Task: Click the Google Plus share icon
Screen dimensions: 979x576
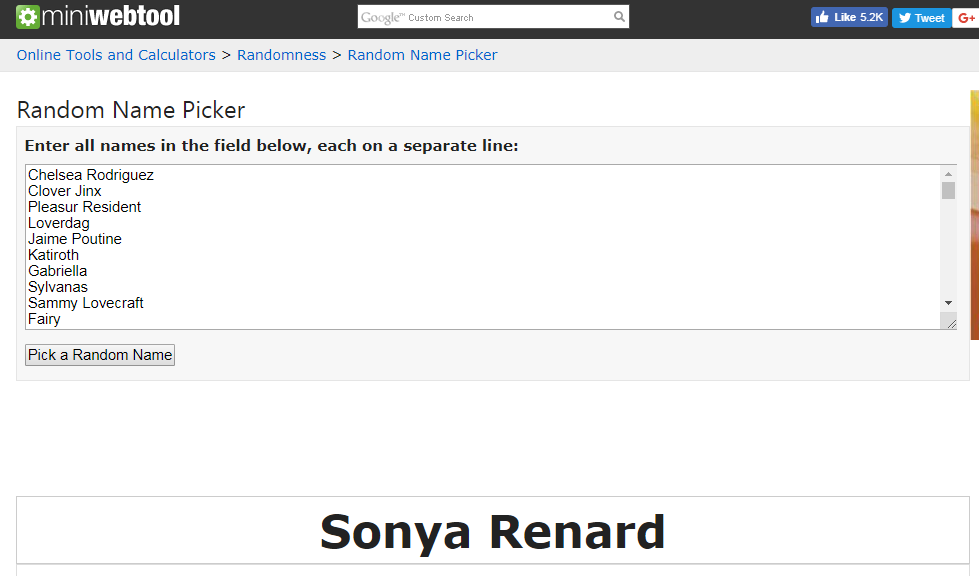Action: click(x=966, y=18)
